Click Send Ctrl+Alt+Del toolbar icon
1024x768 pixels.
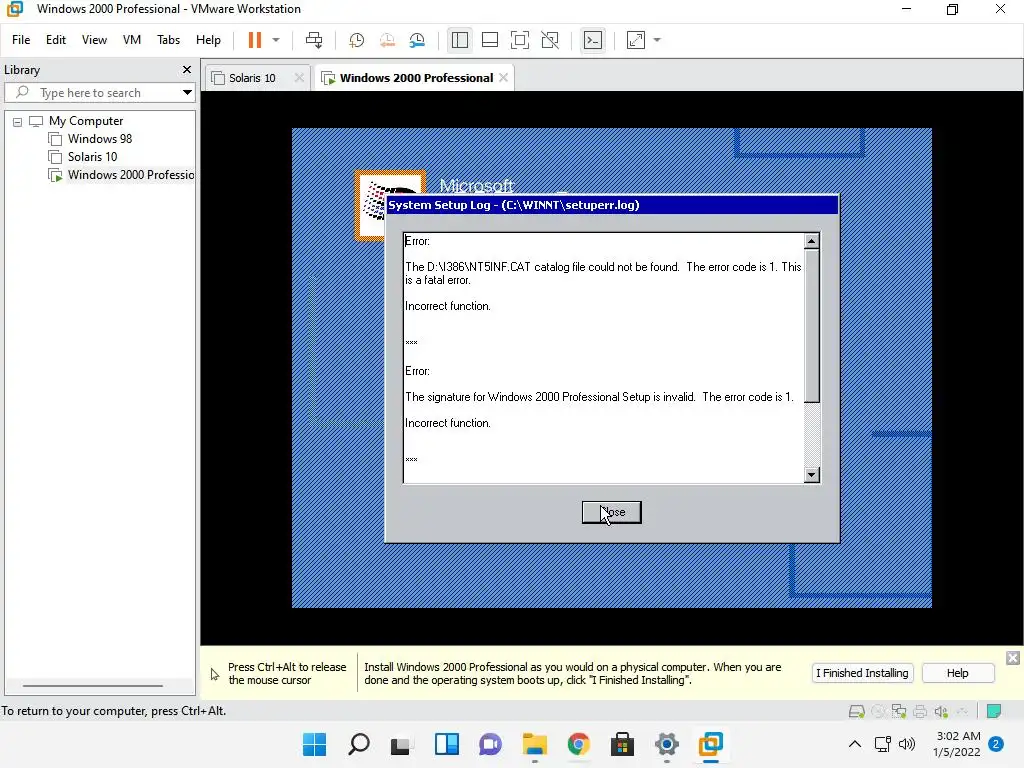coord(314,40)
